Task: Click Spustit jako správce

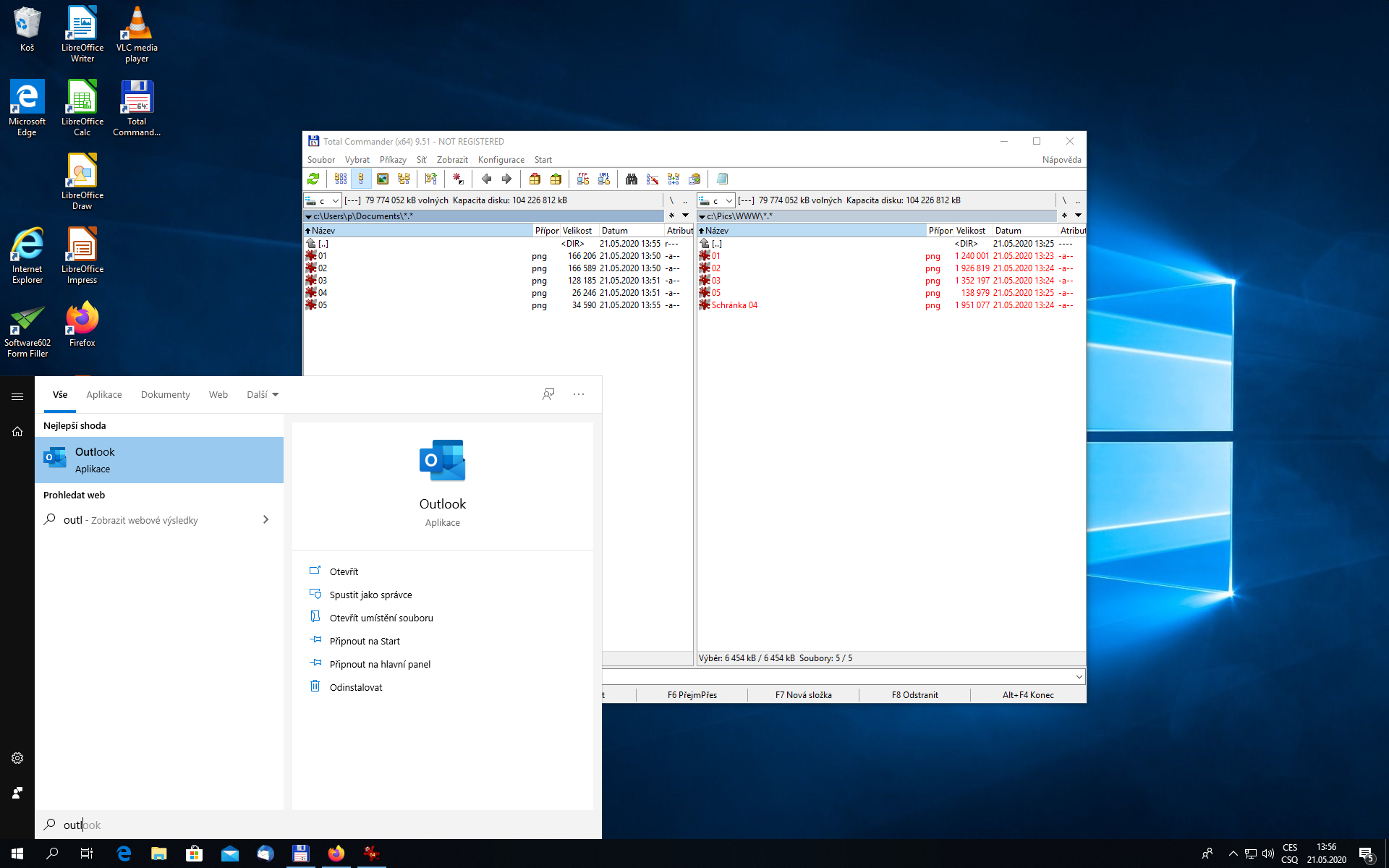Action: click(x=370, y=595)
